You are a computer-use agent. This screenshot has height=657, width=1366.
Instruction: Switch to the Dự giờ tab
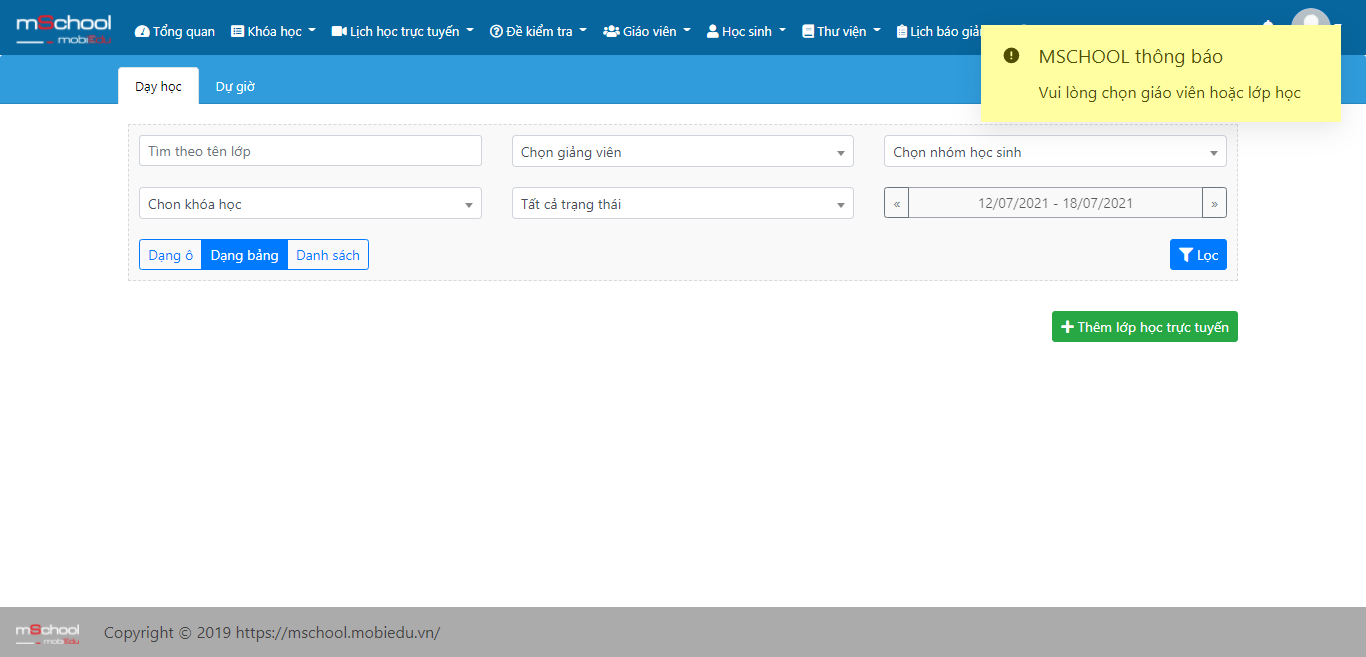tap(235, 86)
